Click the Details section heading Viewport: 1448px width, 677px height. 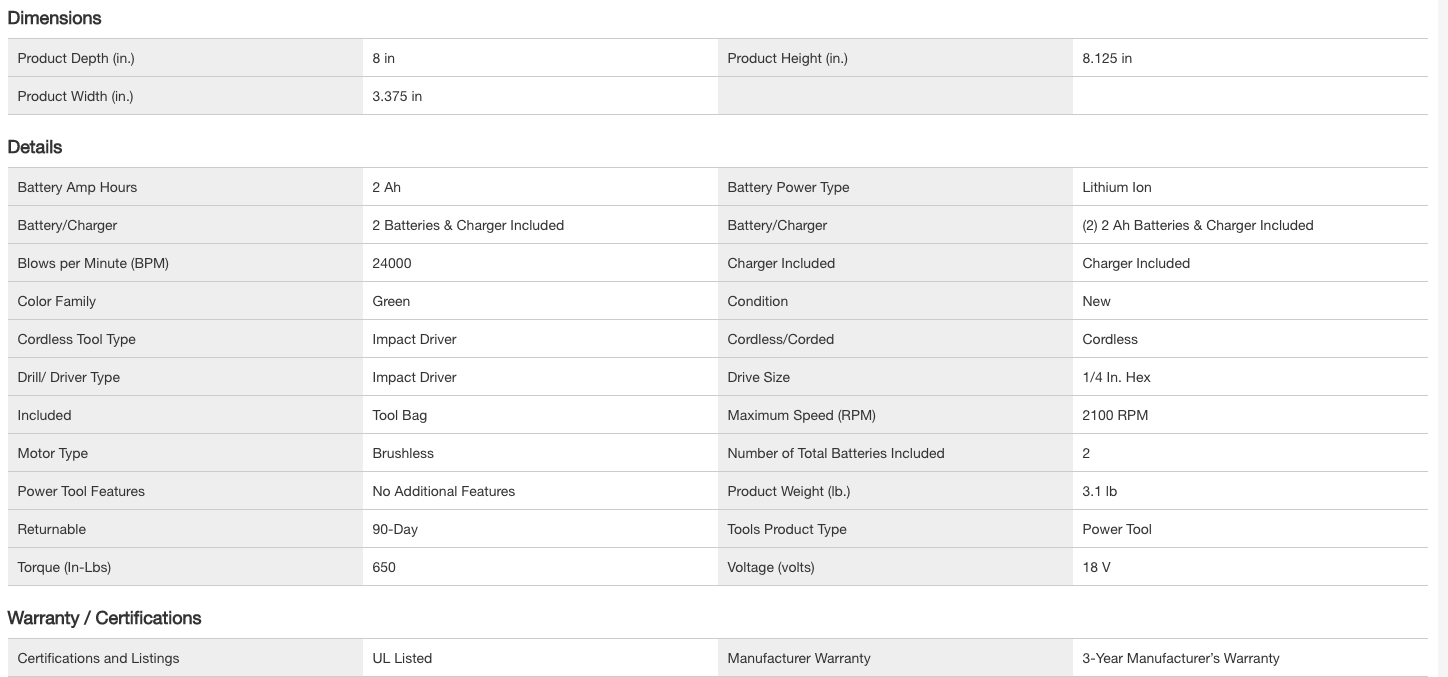click(35, 147)
